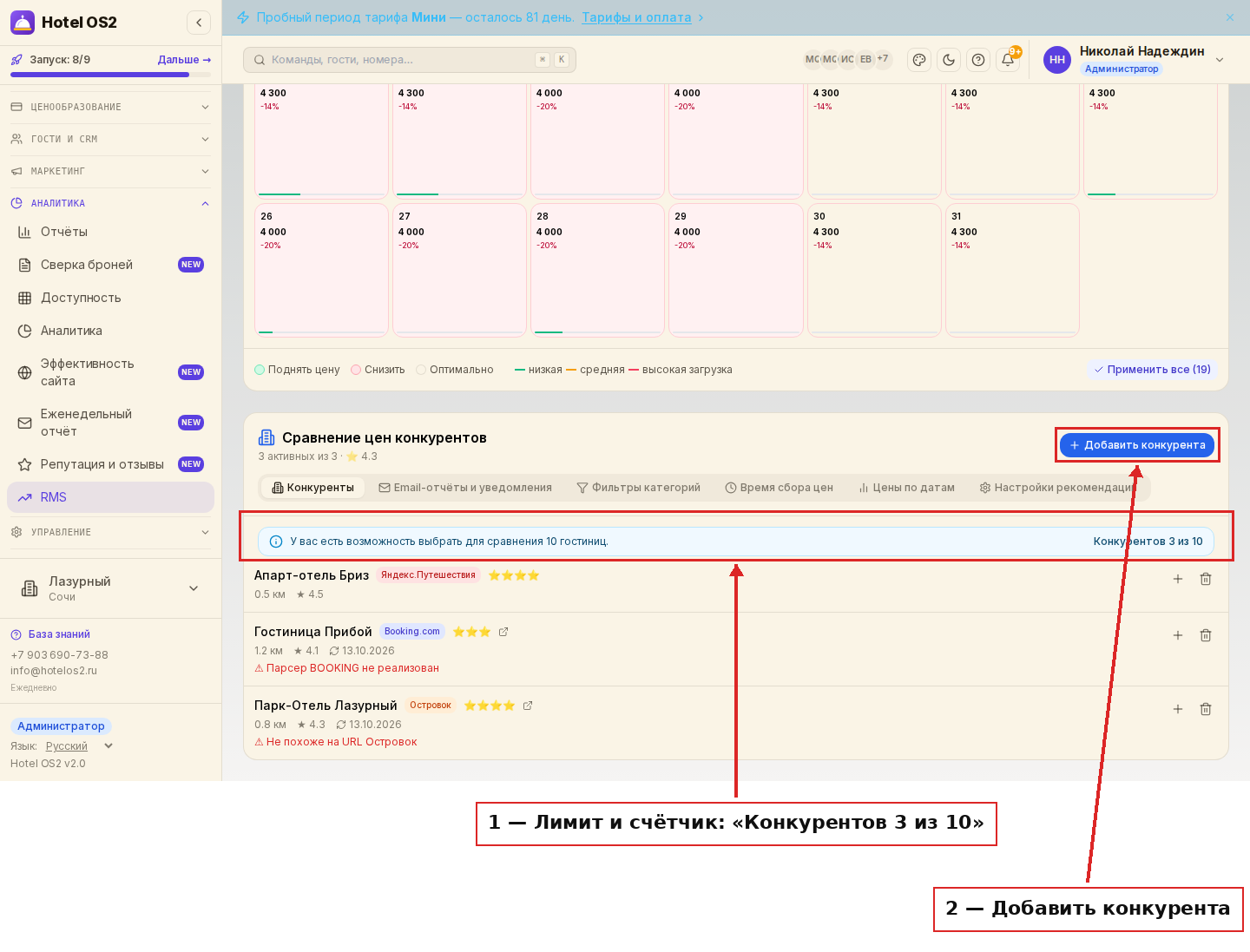Expand the Ценообразование section
This screenshot has width=1250, height=952.
tap(110, 108)
